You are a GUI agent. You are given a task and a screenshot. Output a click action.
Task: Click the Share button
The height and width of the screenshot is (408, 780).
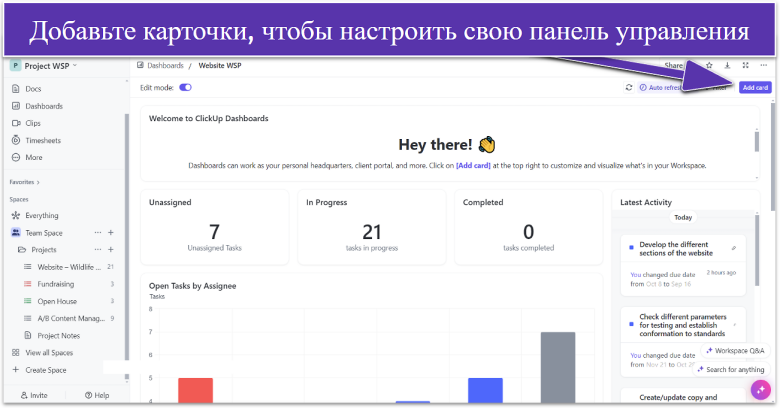(x=674, y=65)
